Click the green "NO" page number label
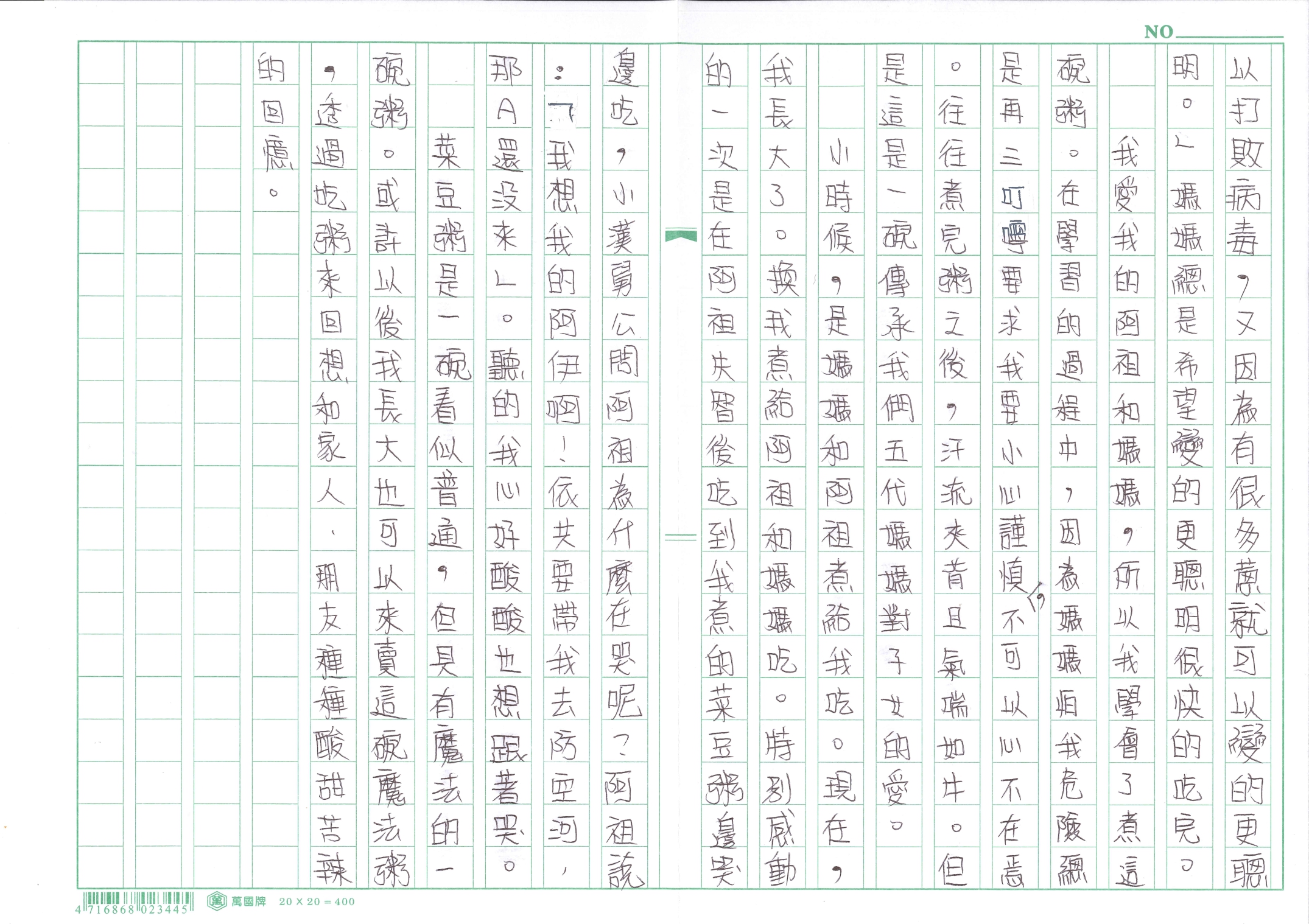Screen dimensions: 1309x924 coord(1159,32)
